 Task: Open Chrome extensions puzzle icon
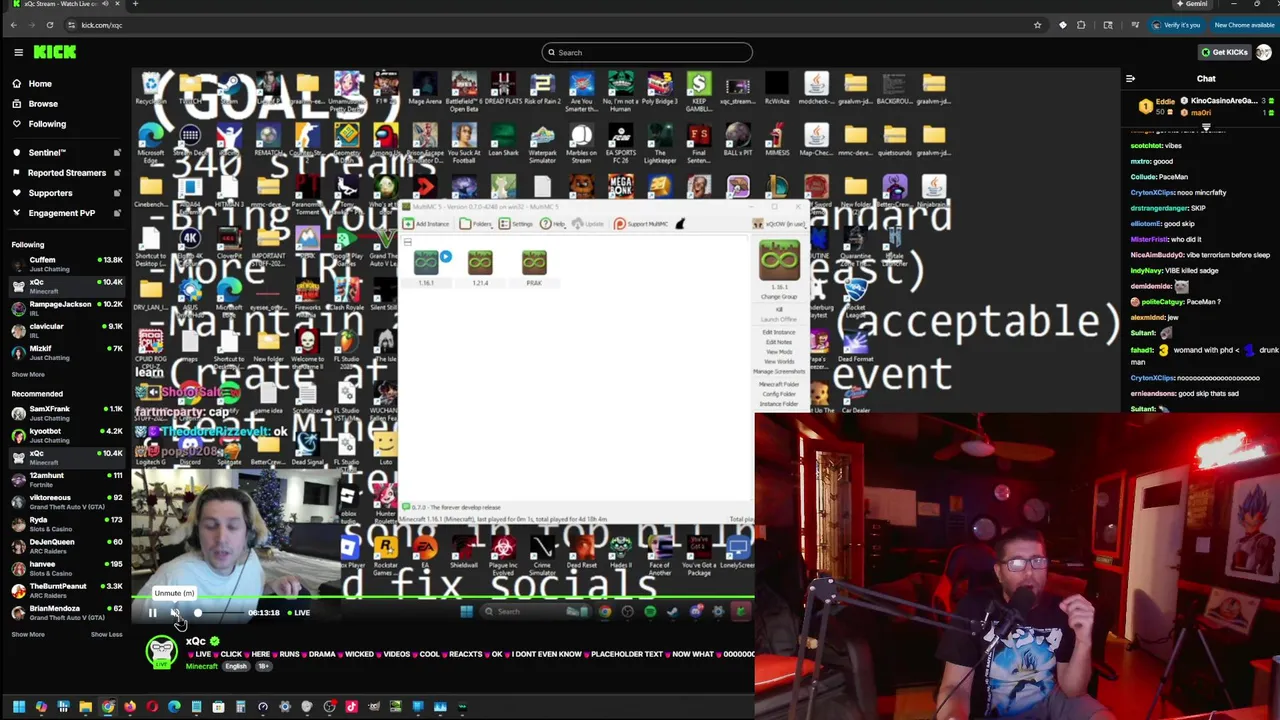[1081, 25]
